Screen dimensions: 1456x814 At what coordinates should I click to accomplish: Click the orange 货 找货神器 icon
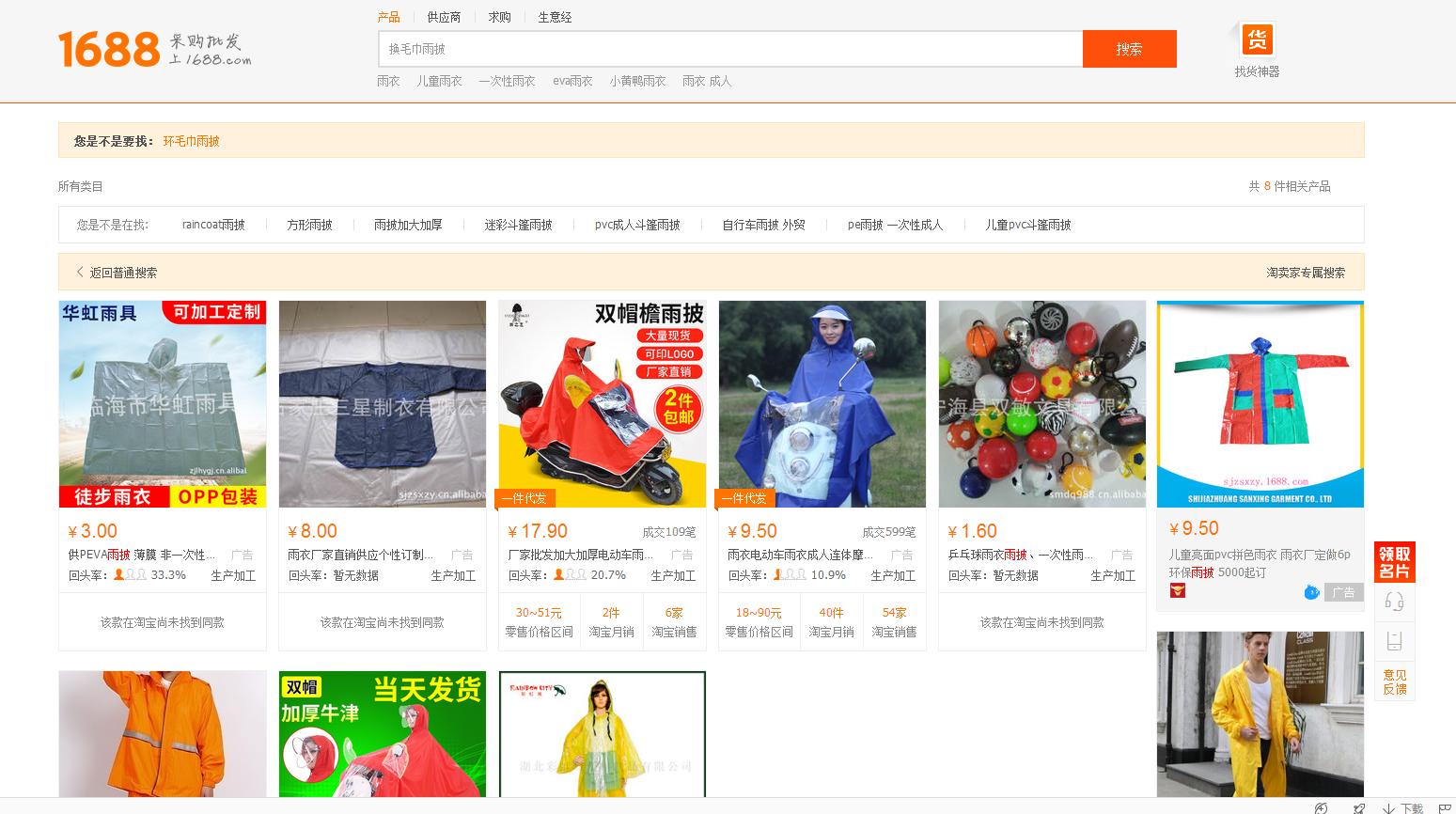pyautogui.click(x=1258, y=39)
